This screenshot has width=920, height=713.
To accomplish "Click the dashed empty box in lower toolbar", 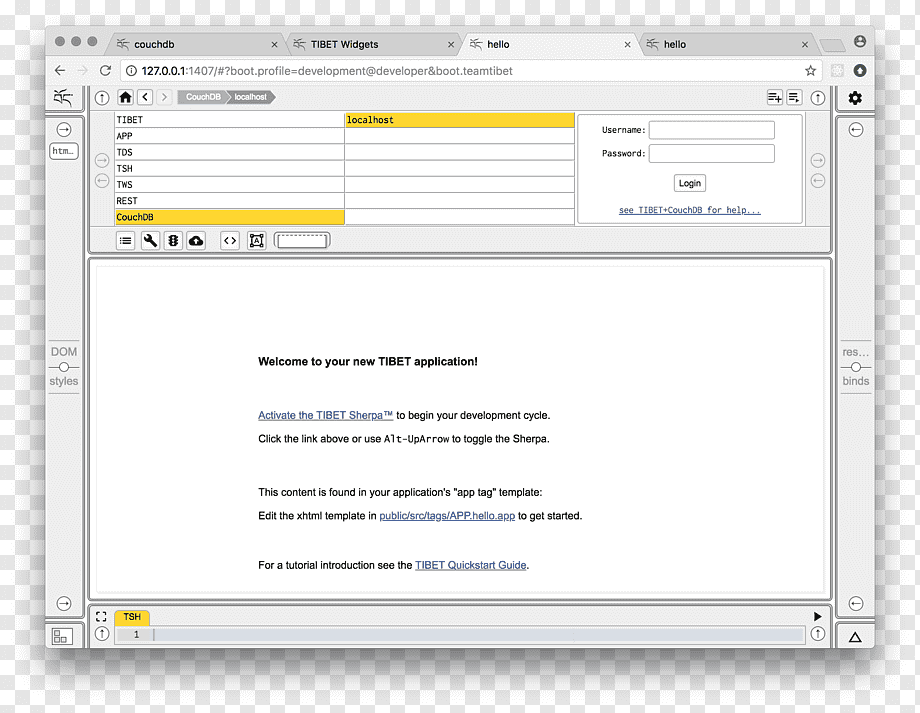I will pos(302,241).
